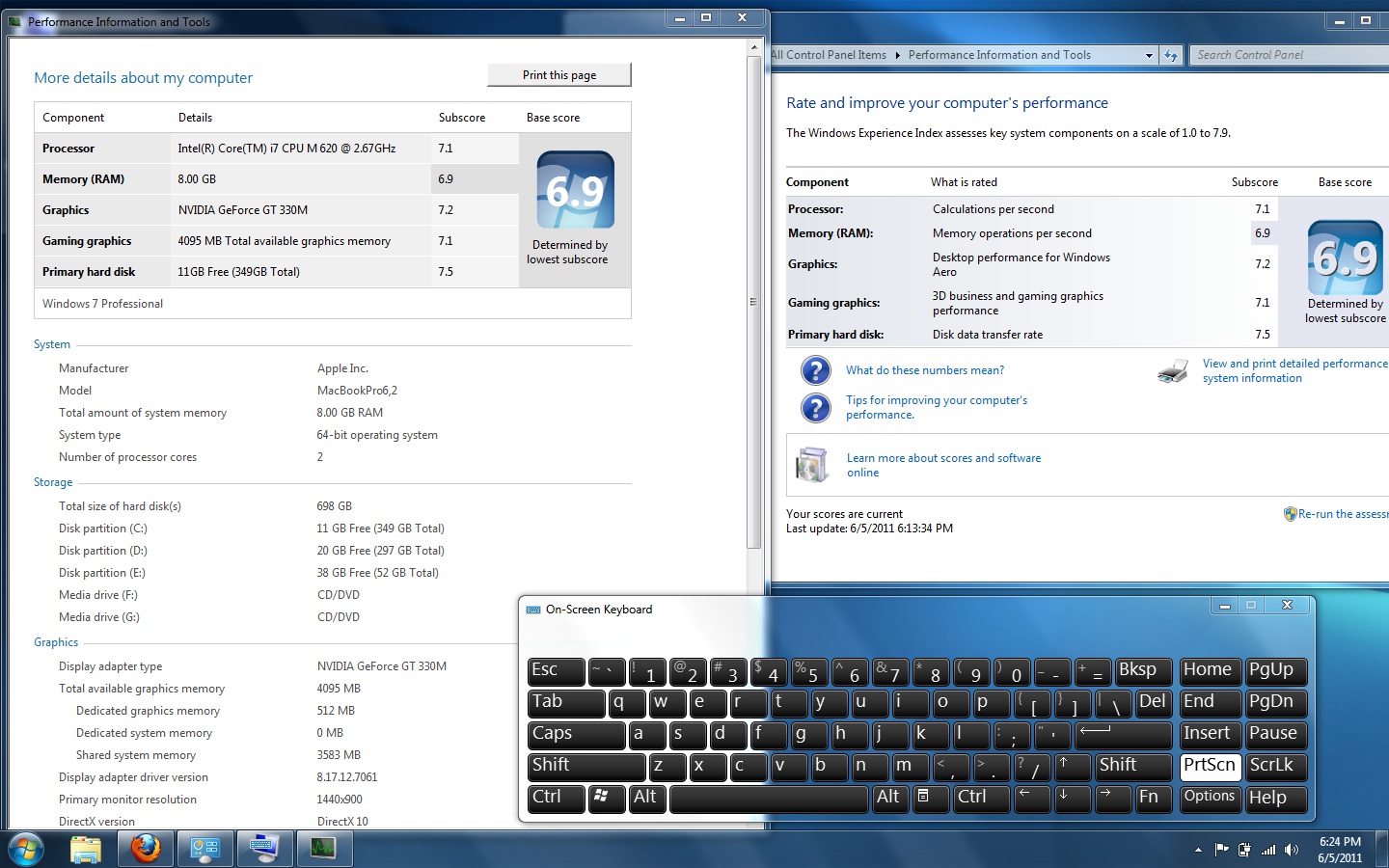Click the 6.9 base score badge in details window
1389x868 pixels.
[575, 190]
